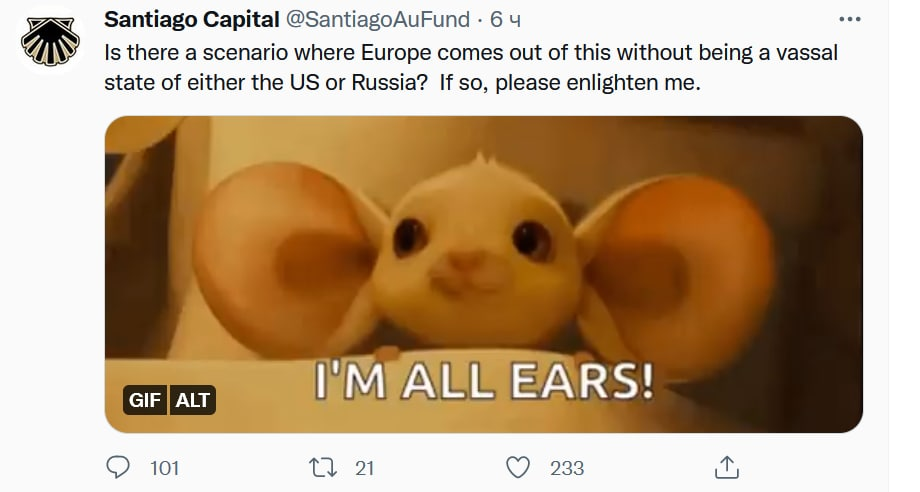The width and height of the screenshot is (920, 492).
Task: Click the reply speech bubble icon
Action: (119, 467)
